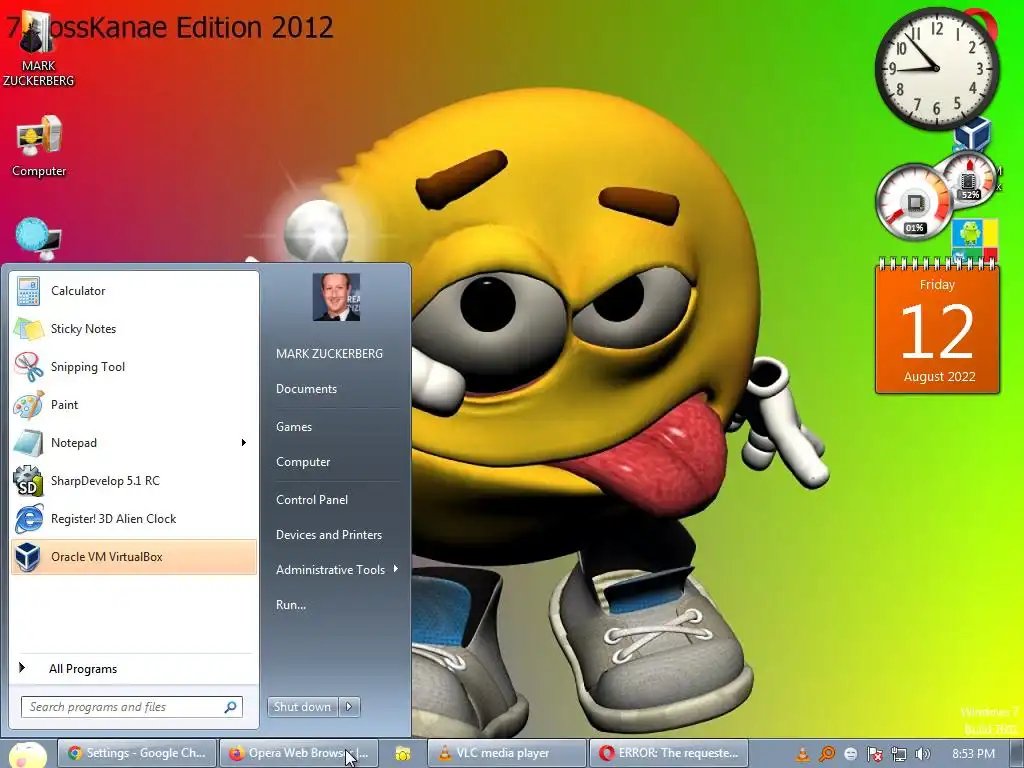The image size is (1024, 768).
Task: Click the 8:53 PM taskbar clock
Action: pos(973,754)
